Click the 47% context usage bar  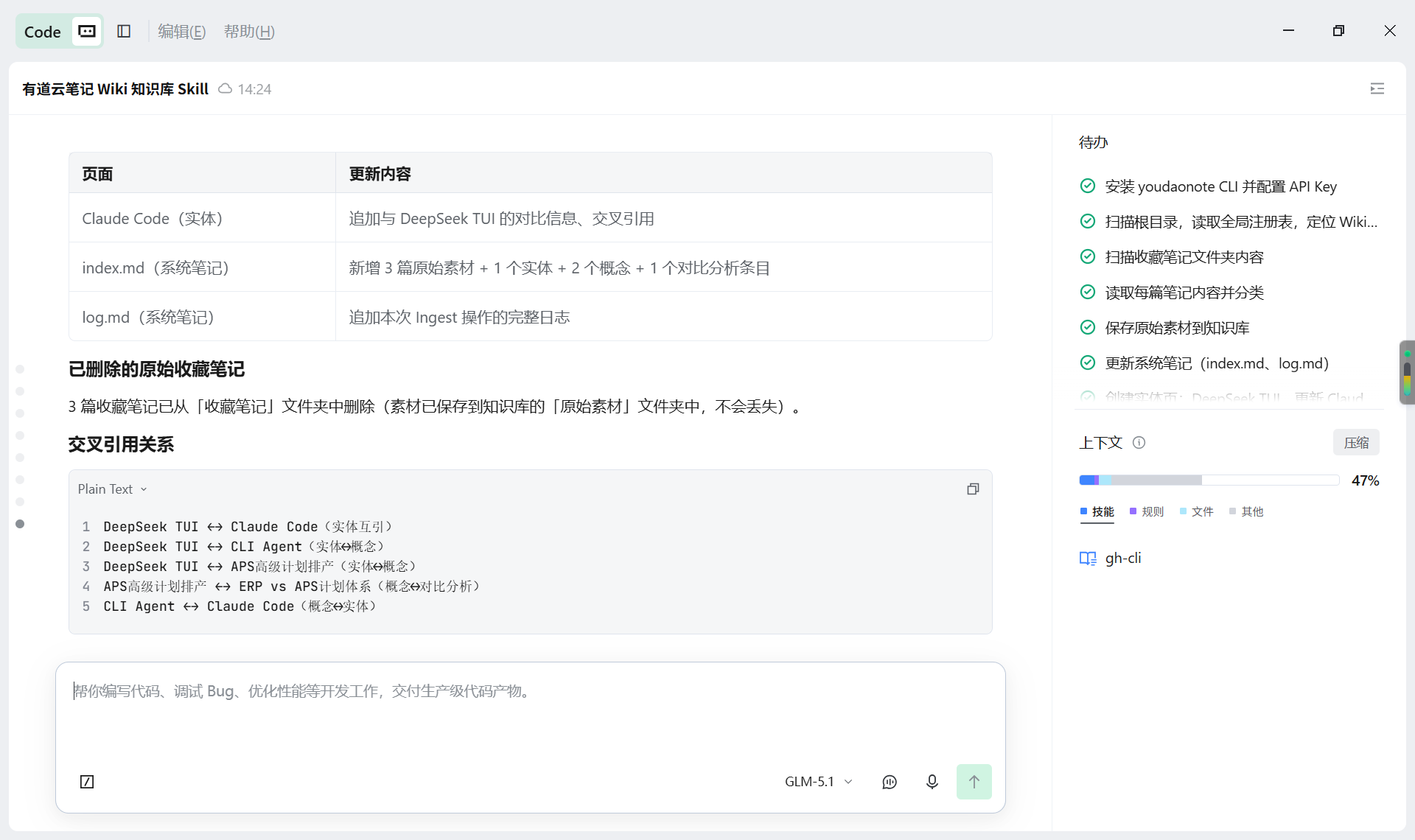click(x=1209, y=480)
